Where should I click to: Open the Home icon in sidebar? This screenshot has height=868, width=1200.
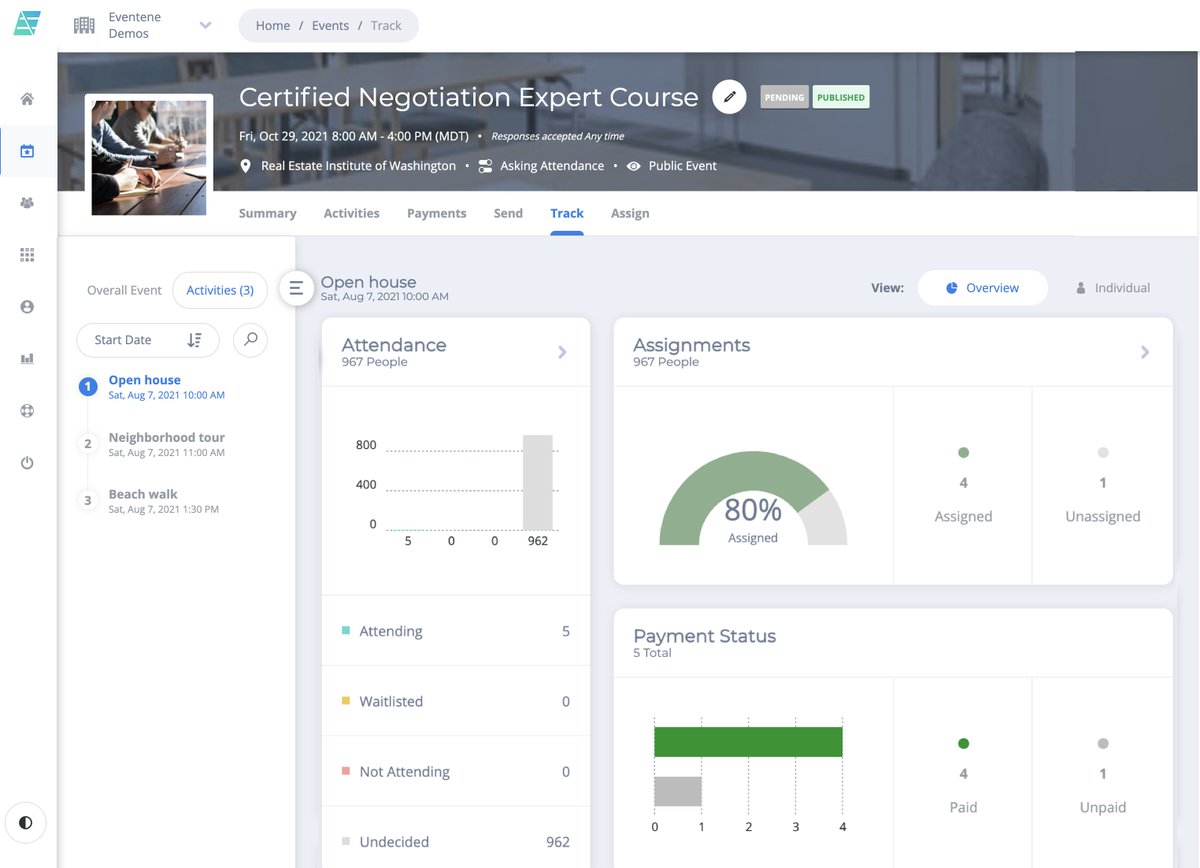27,99
